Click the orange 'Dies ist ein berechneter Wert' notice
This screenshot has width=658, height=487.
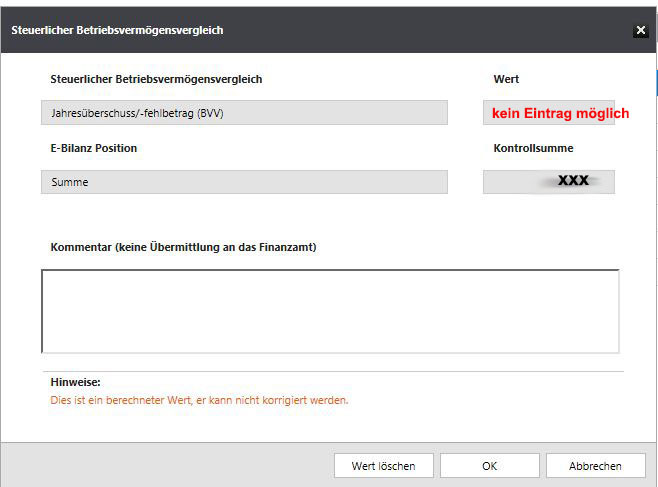click(x=199, y=400)
